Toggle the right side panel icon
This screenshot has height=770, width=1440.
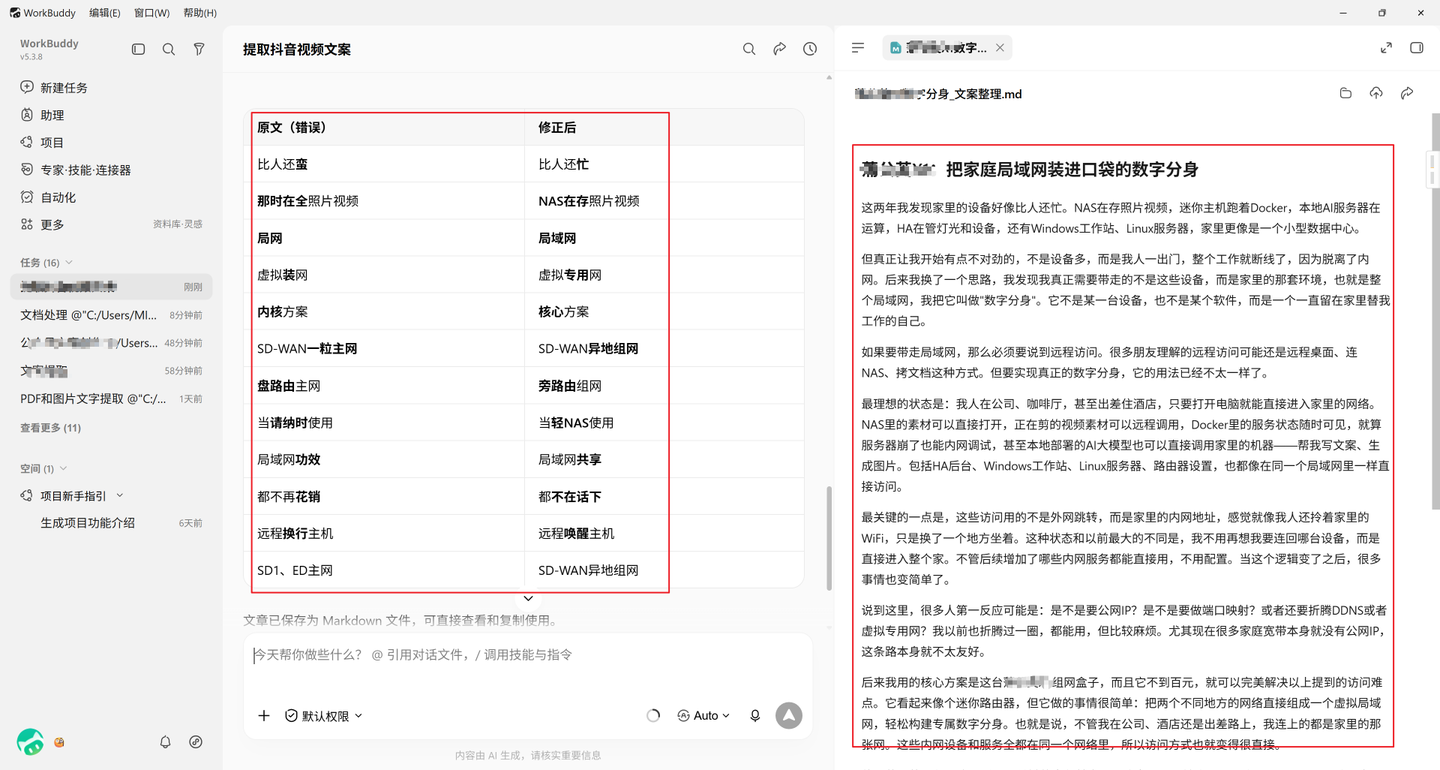[1416, 47]
